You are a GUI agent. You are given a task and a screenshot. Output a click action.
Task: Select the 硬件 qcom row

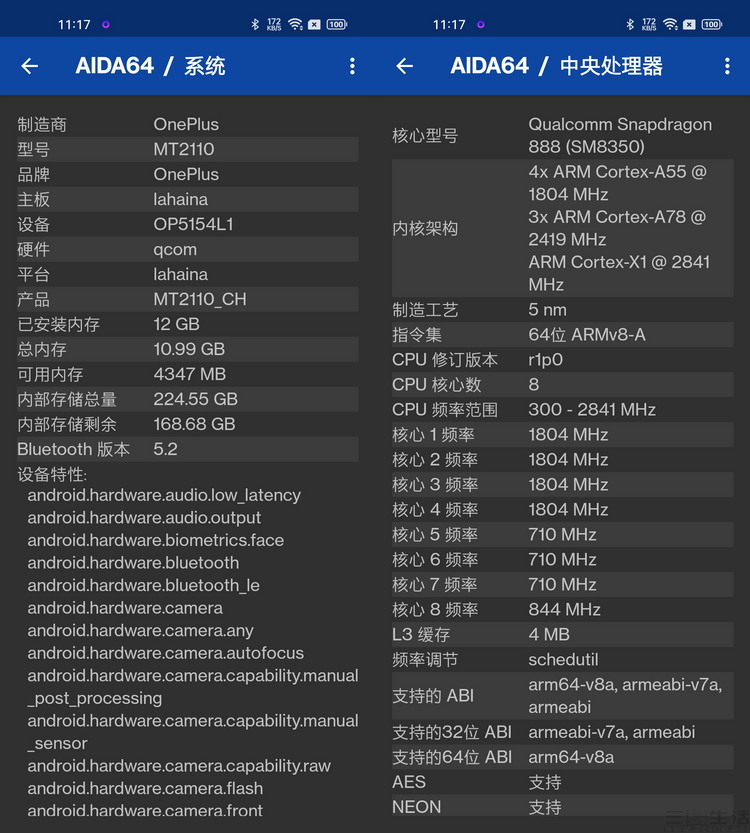(x=188, y=249)
